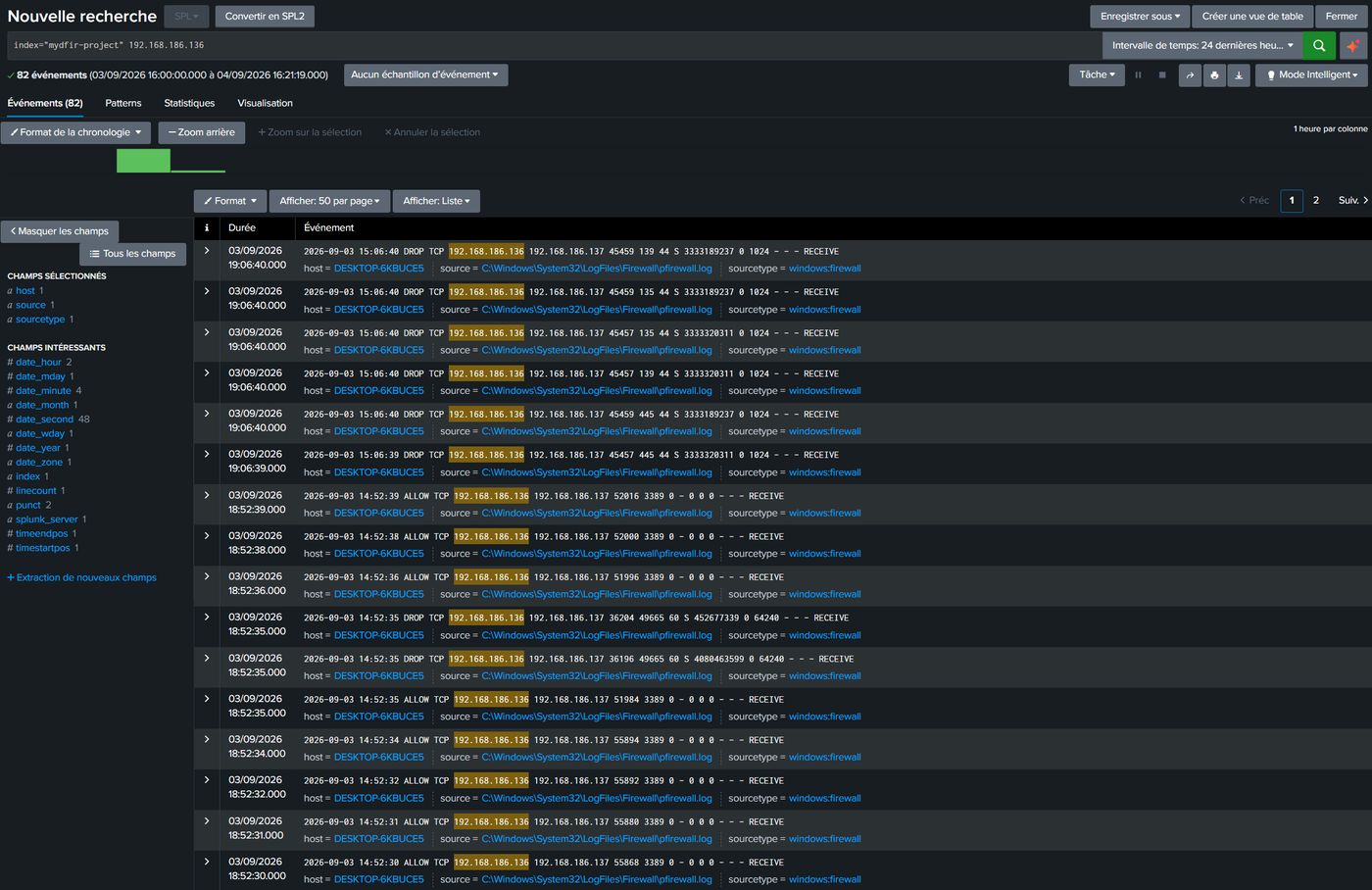Click Tous les champs button
Viewport: 1372px width, 890px height.
[x=132, y=254]
